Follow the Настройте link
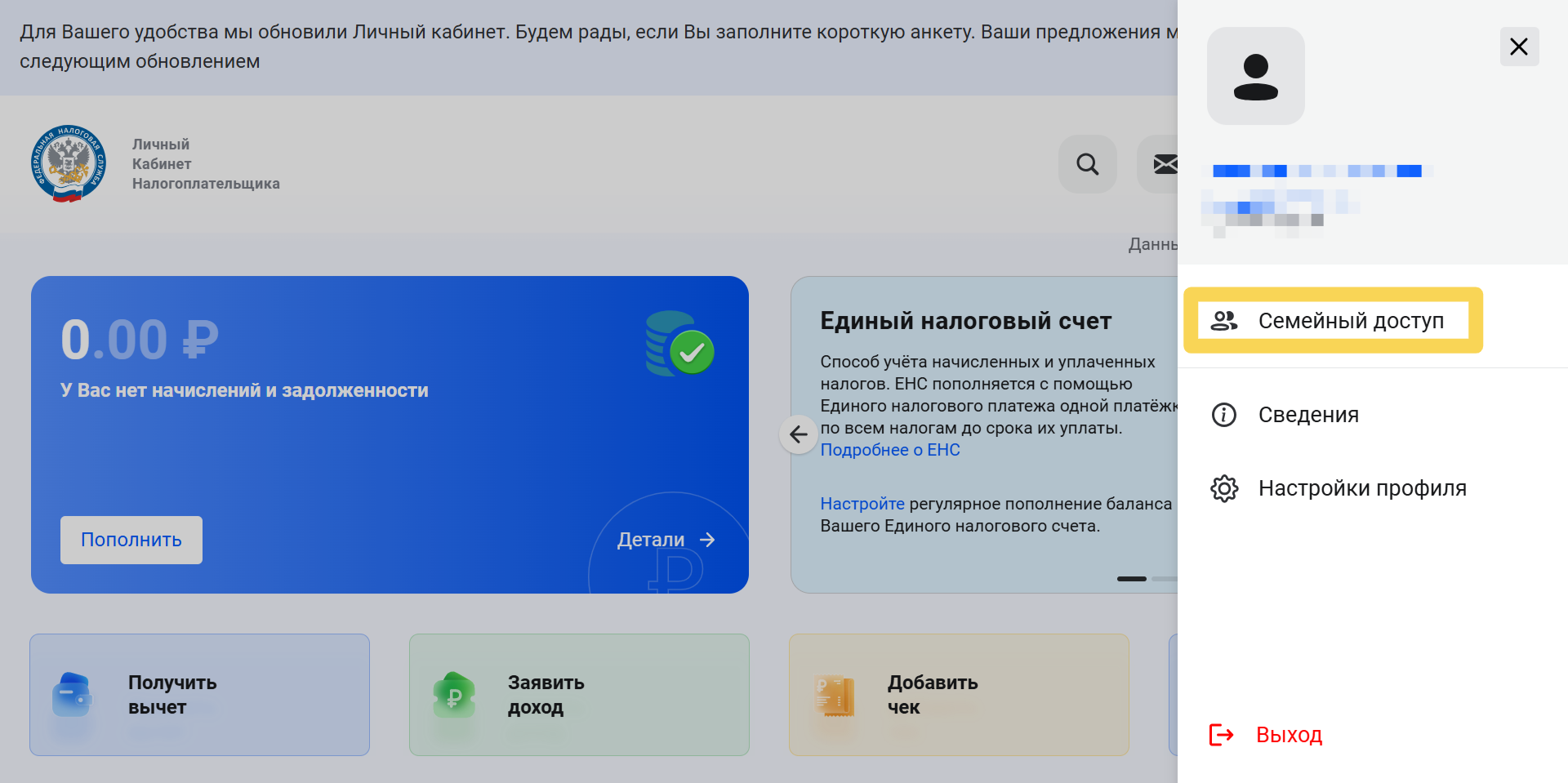 pos(862,504)
